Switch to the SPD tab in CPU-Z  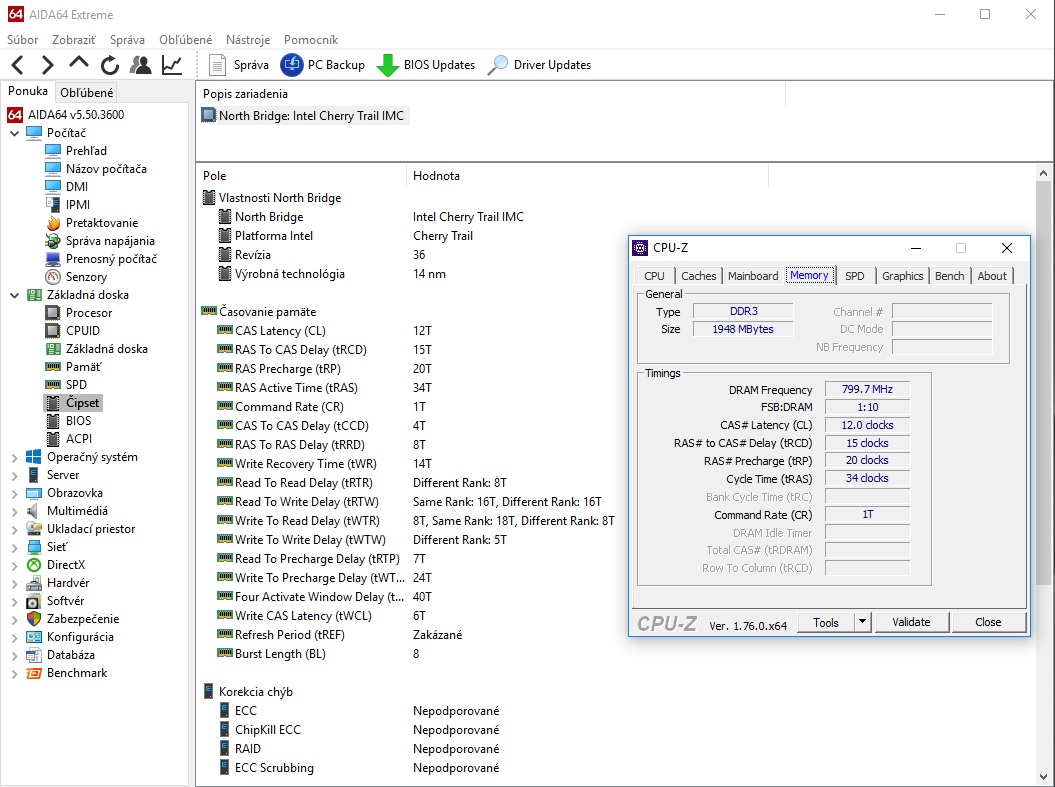(x=854, y=276)
